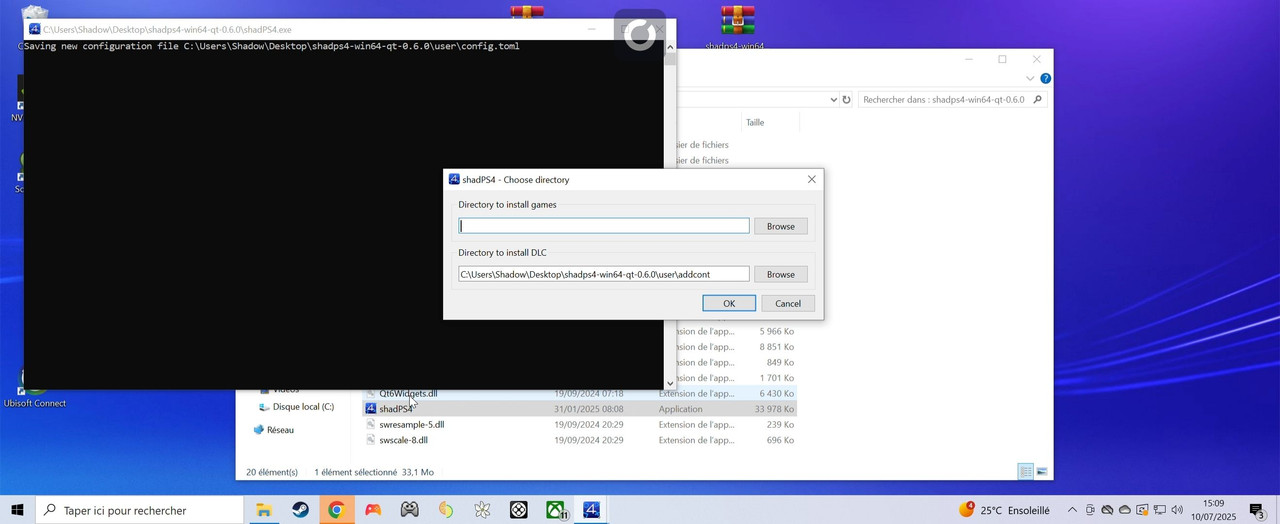Click the Taper ici pour rechercher search box
Image resolution: width=1280 pixels, height=524 pixels.
click(140, 510)
